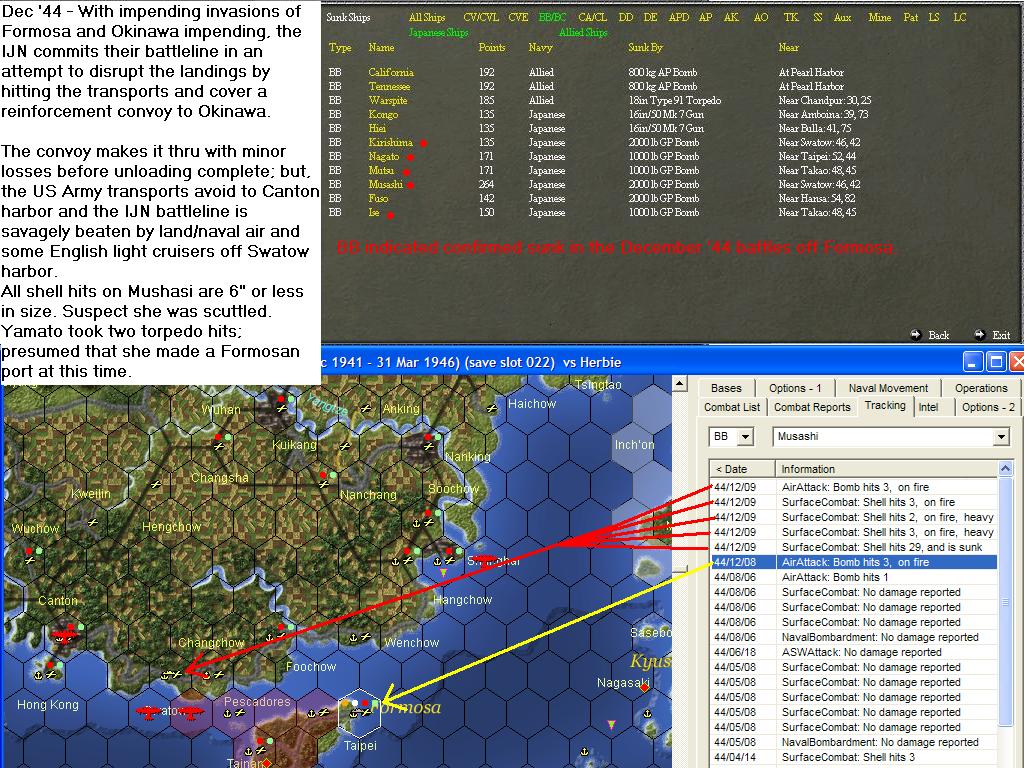Switch to the Operations tab
The height and width of the screenshot is (768, 1024).
coord(981,388)
